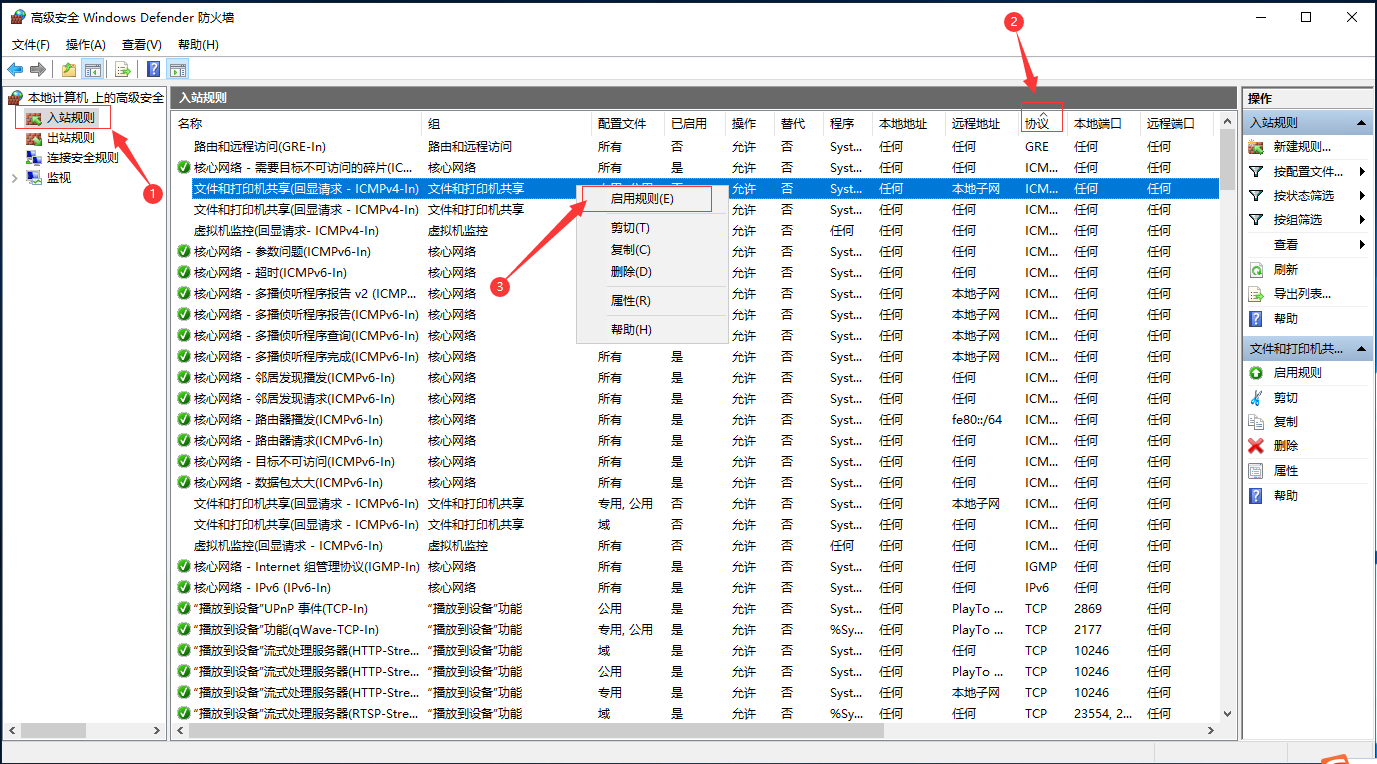This screenshot has width=1377, height=764.
Task: Click the left tree pane horizontal scrollbar right arrow
Action: pos(157,731)
